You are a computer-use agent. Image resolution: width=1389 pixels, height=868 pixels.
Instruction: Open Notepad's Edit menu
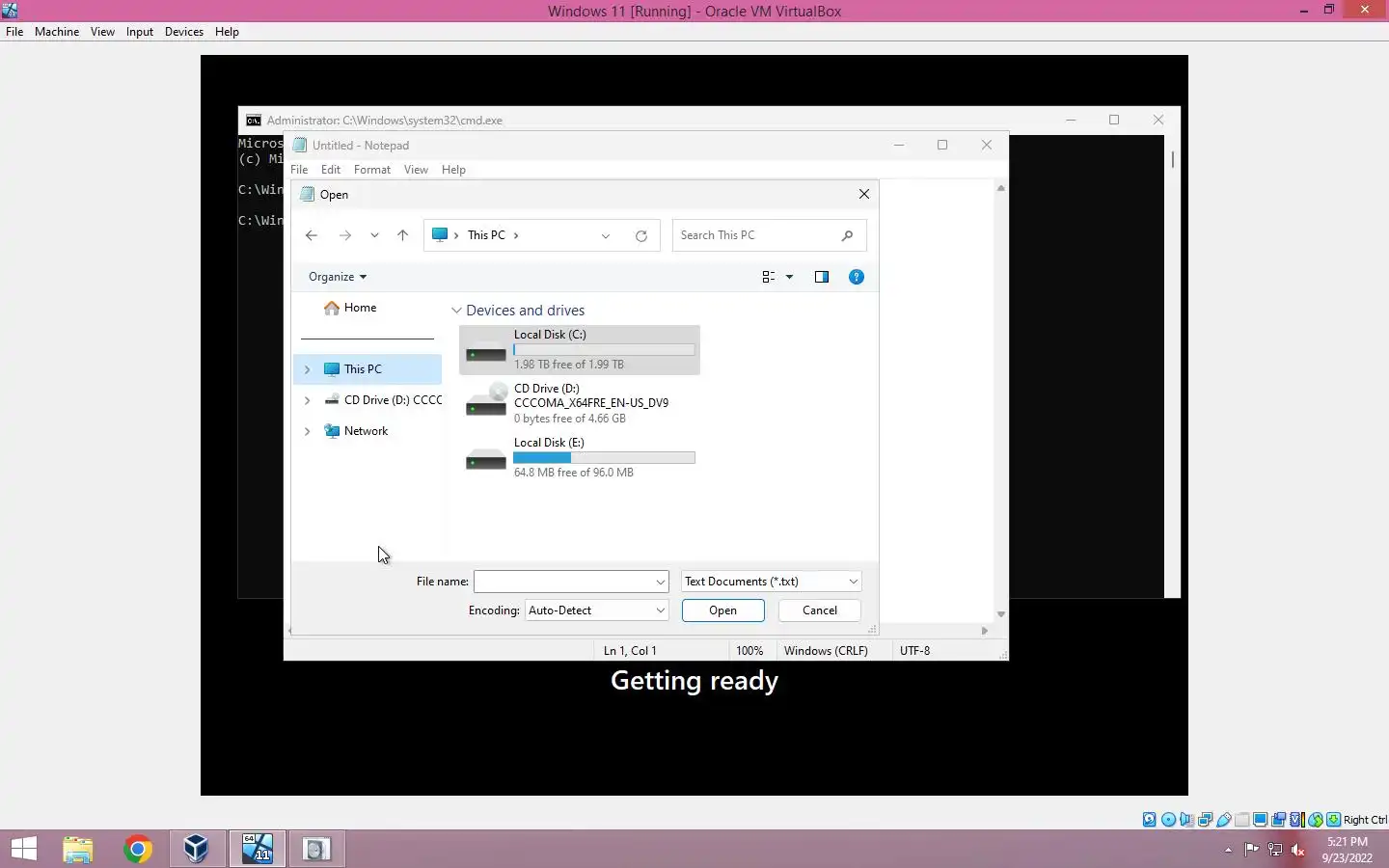coord(331,170)
